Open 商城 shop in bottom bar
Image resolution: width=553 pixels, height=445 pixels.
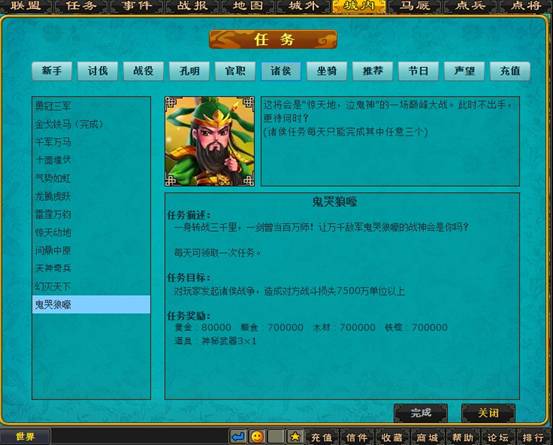click(427, 438)
